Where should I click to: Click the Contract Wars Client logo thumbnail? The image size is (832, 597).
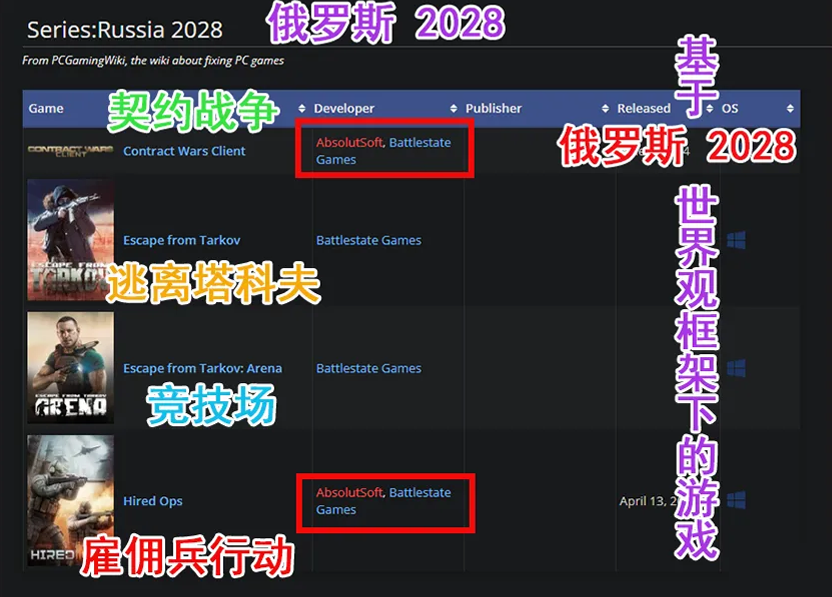(x=70, y=151)
